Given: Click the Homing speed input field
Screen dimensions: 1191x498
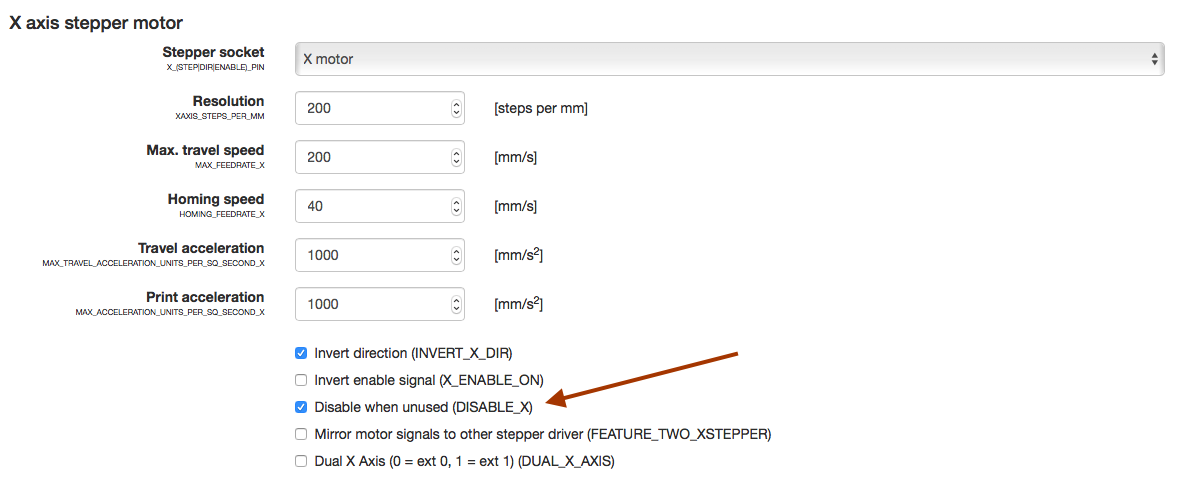Looking at the screenshot, I should tap(372, 206).
